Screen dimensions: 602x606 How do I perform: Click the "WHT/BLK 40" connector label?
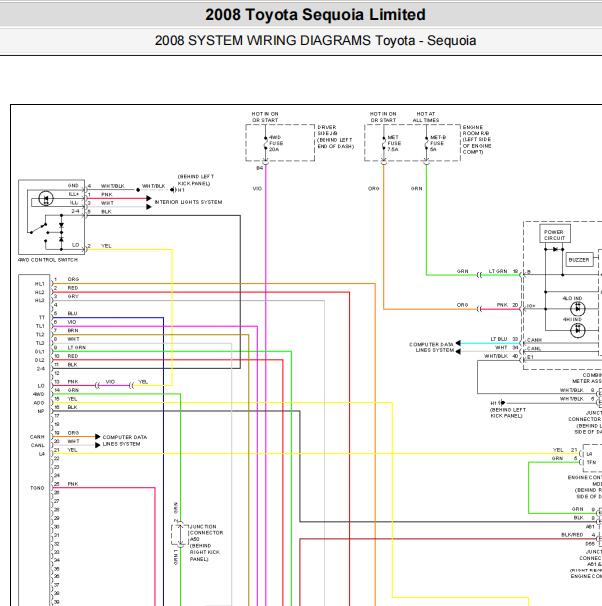point(501,356)
